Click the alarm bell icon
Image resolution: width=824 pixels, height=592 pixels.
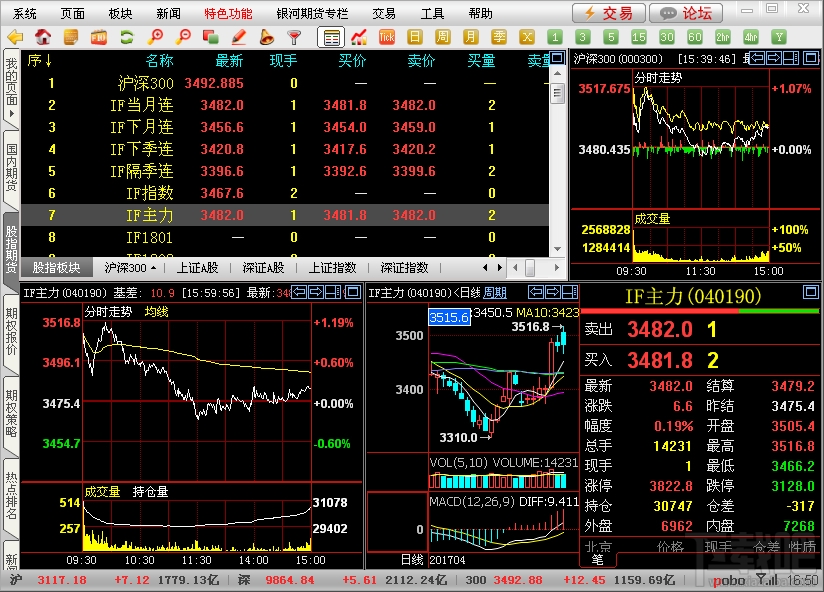[266, 37]
